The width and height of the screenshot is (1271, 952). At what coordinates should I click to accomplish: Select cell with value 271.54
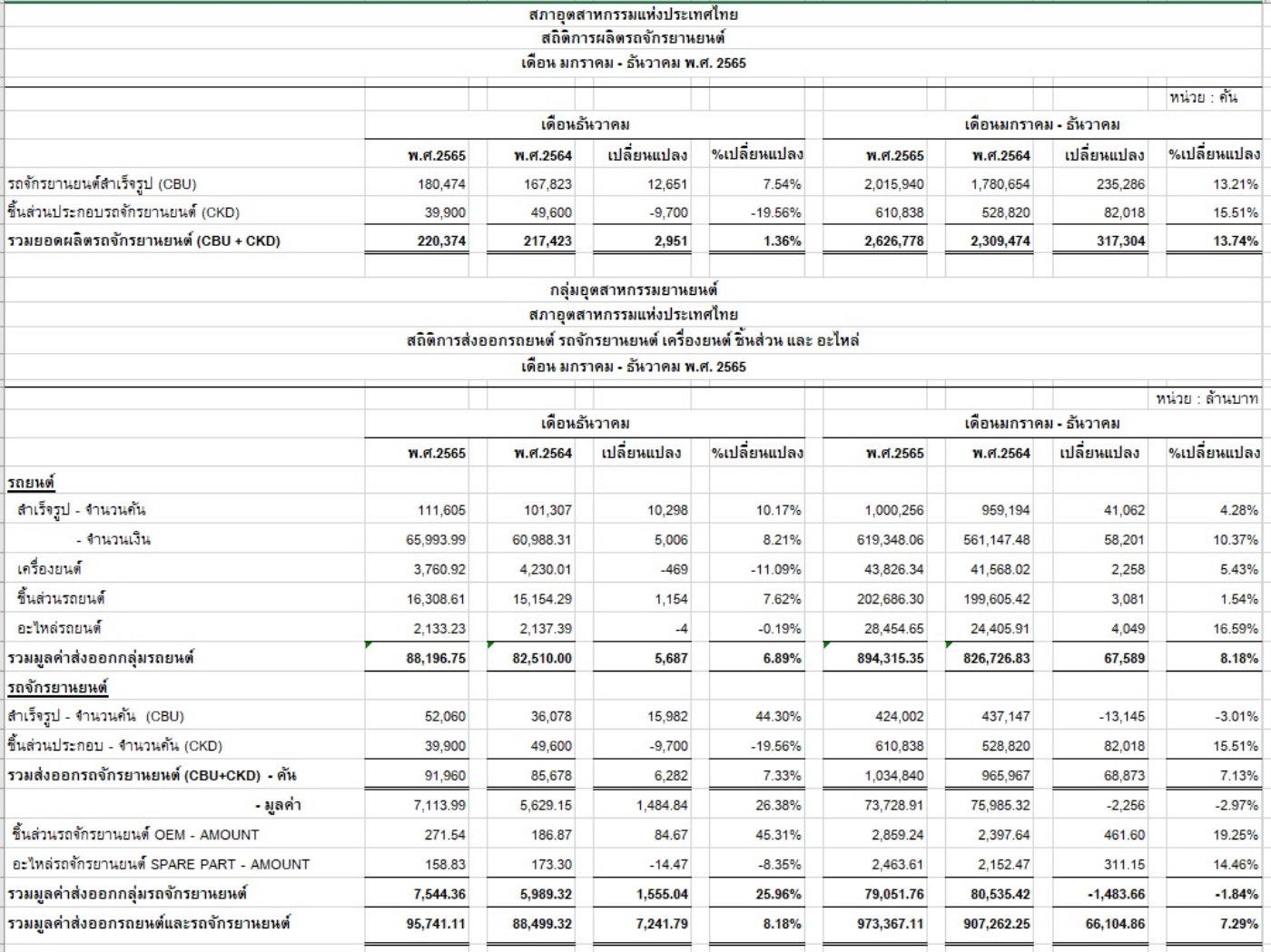coord(444,836)
